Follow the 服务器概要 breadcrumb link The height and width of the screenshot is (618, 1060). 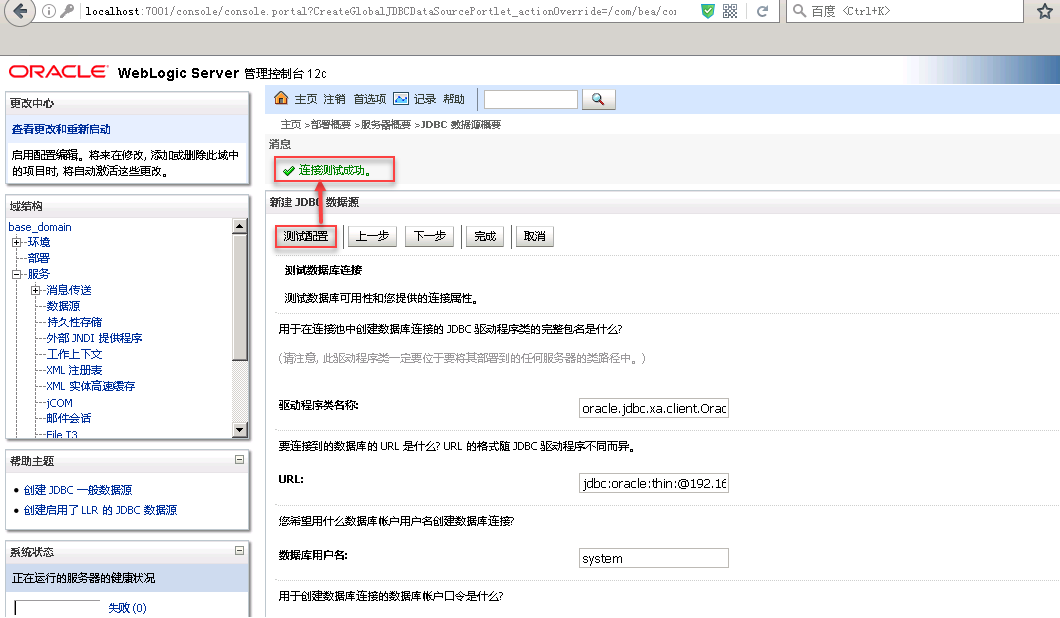coord(385,124)
